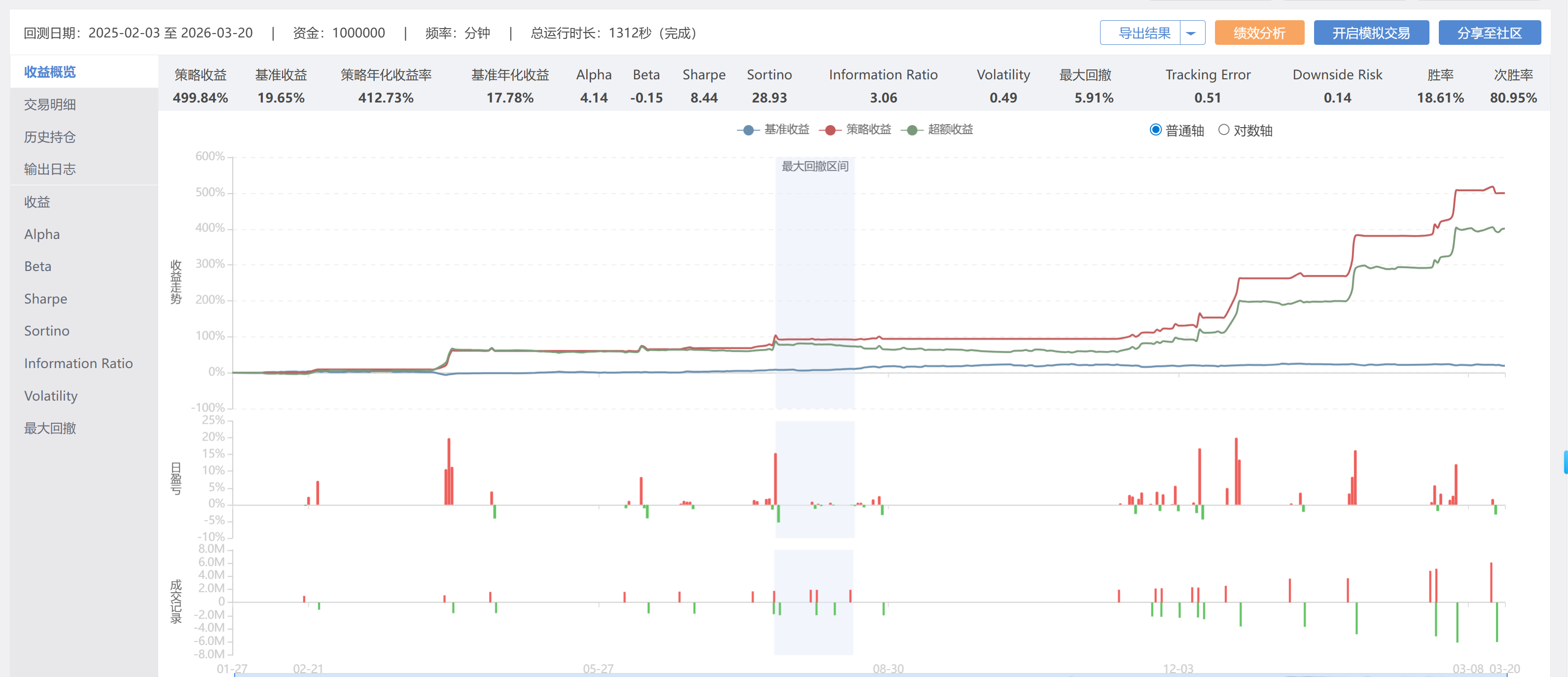Toggle 基准收益 legend marker
Viewport: 1568px width, 677px height.
tap(748, 130)
